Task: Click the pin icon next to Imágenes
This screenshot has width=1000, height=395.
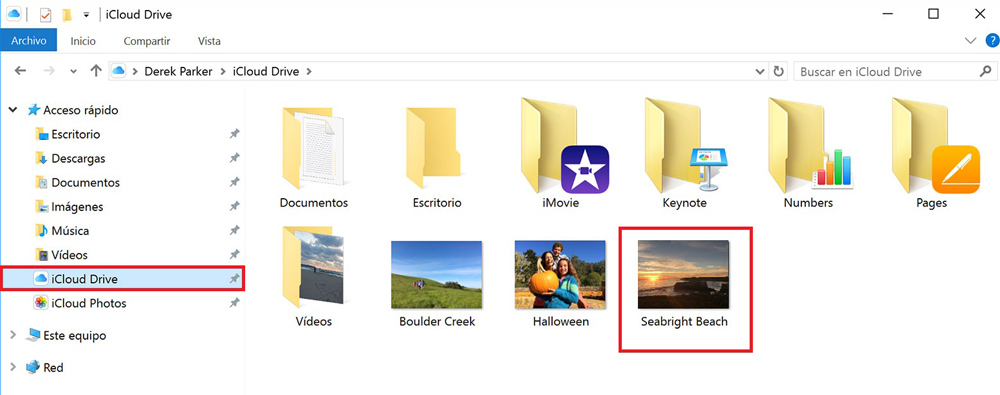Action: [x=235, y=207]
